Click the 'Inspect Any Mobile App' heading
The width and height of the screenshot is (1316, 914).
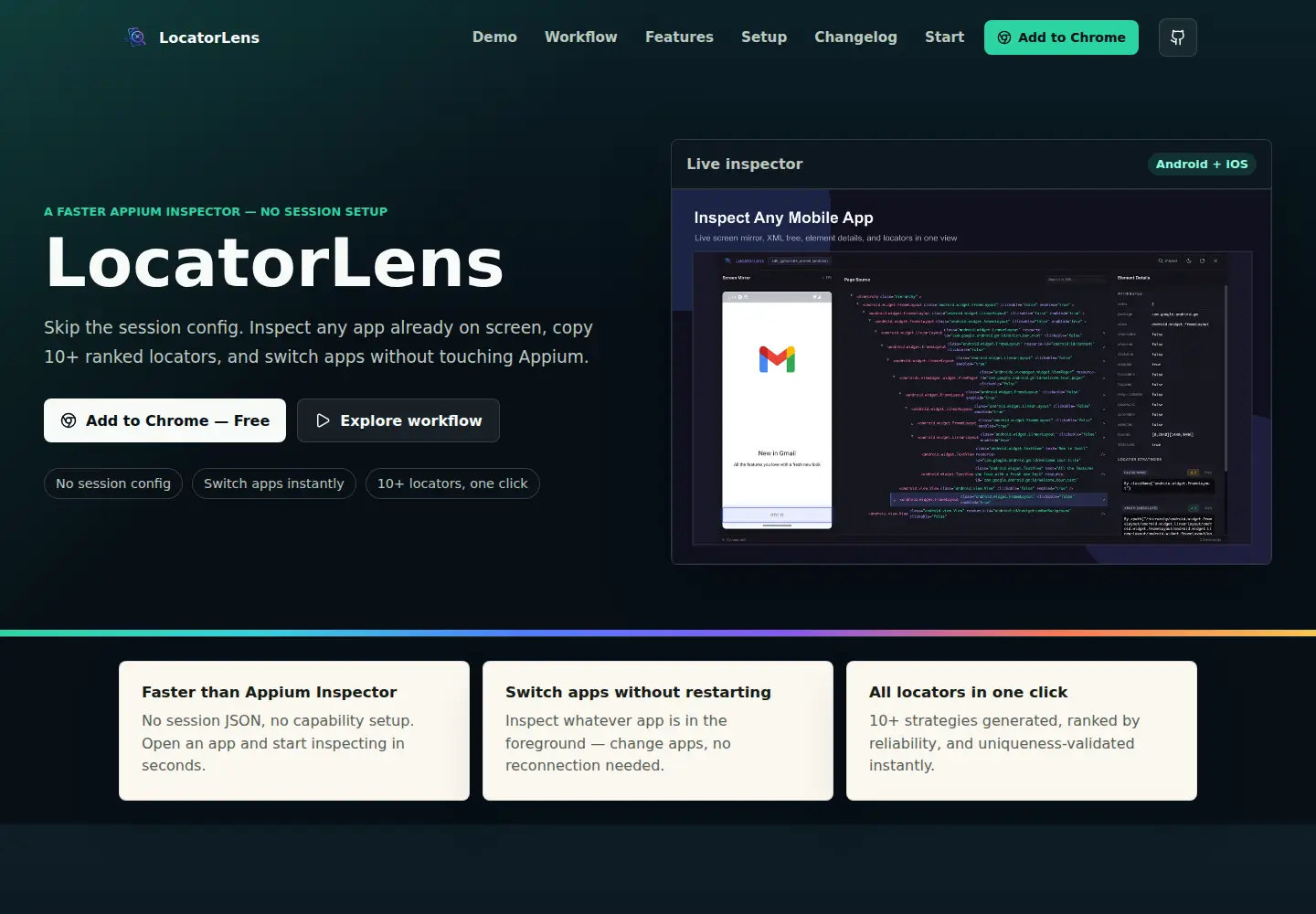(x=783, y=218)
